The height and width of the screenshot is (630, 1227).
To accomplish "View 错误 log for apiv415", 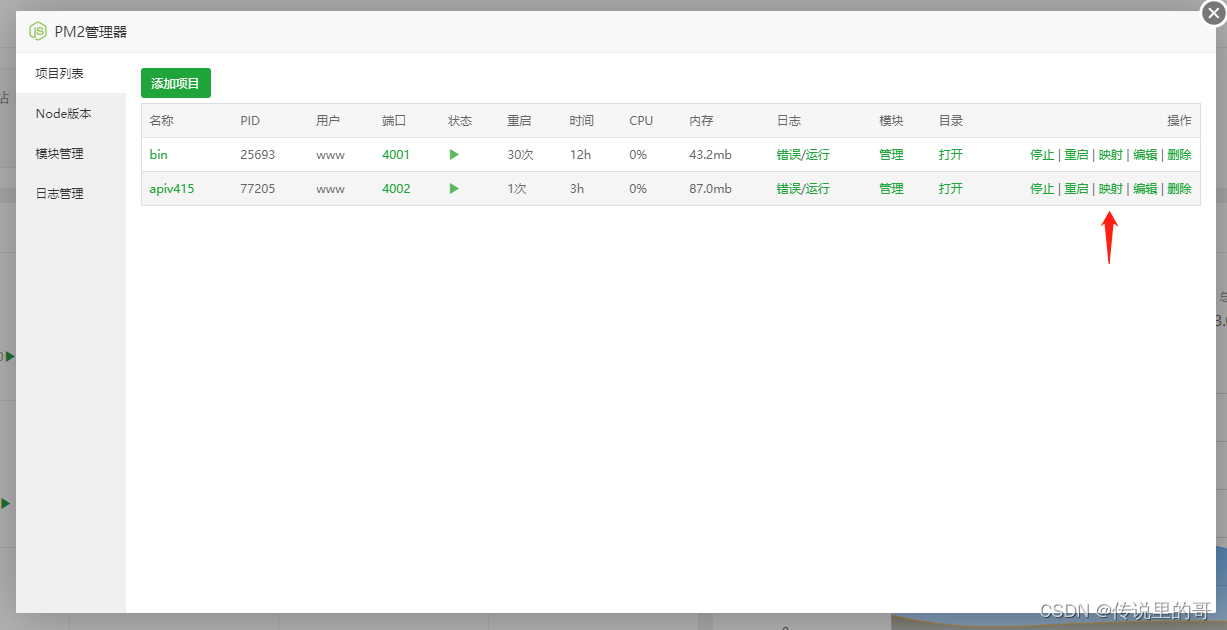I will click(788, 188).
